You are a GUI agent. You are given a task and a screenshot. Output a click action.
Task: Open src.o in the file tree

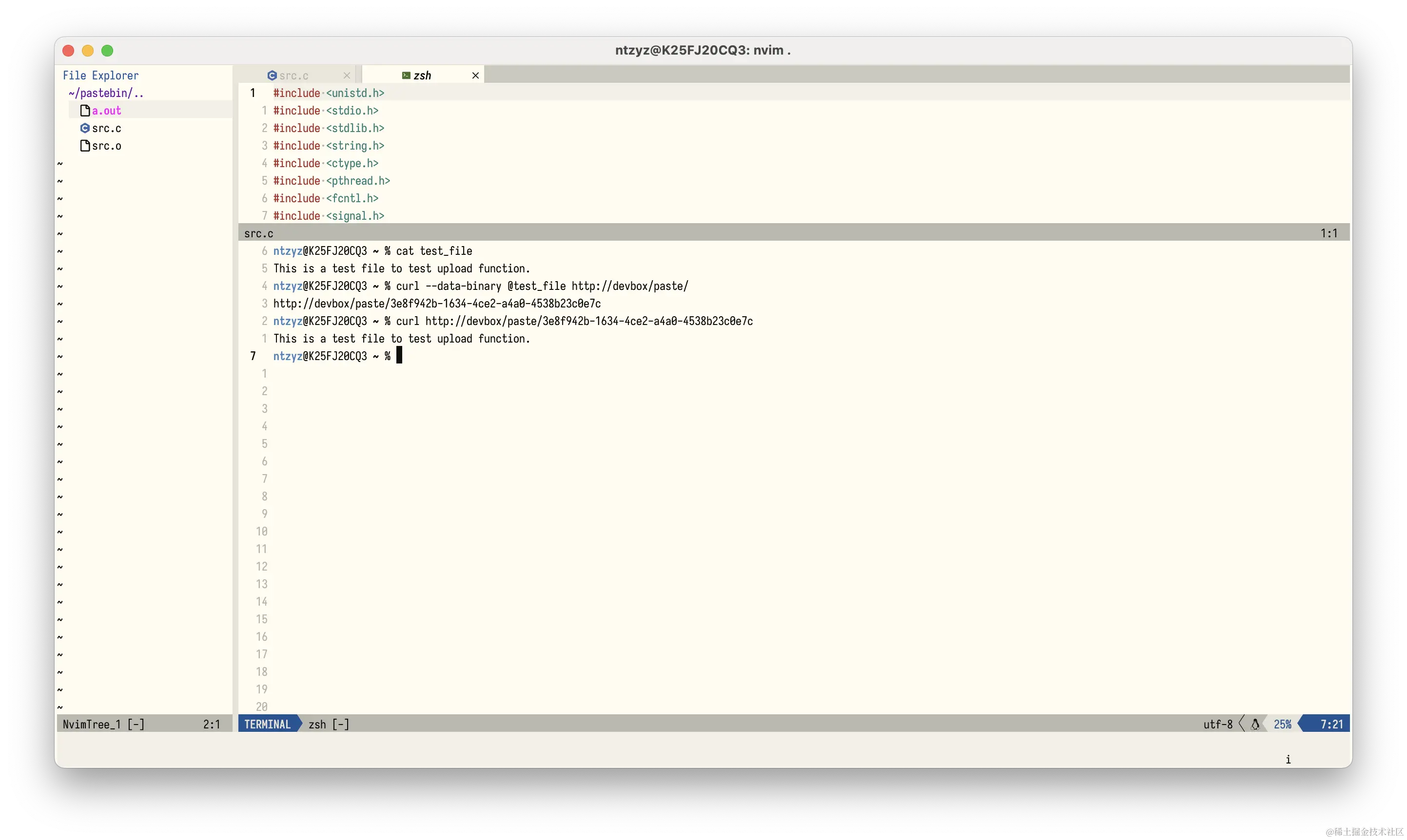tap(106, 146)
